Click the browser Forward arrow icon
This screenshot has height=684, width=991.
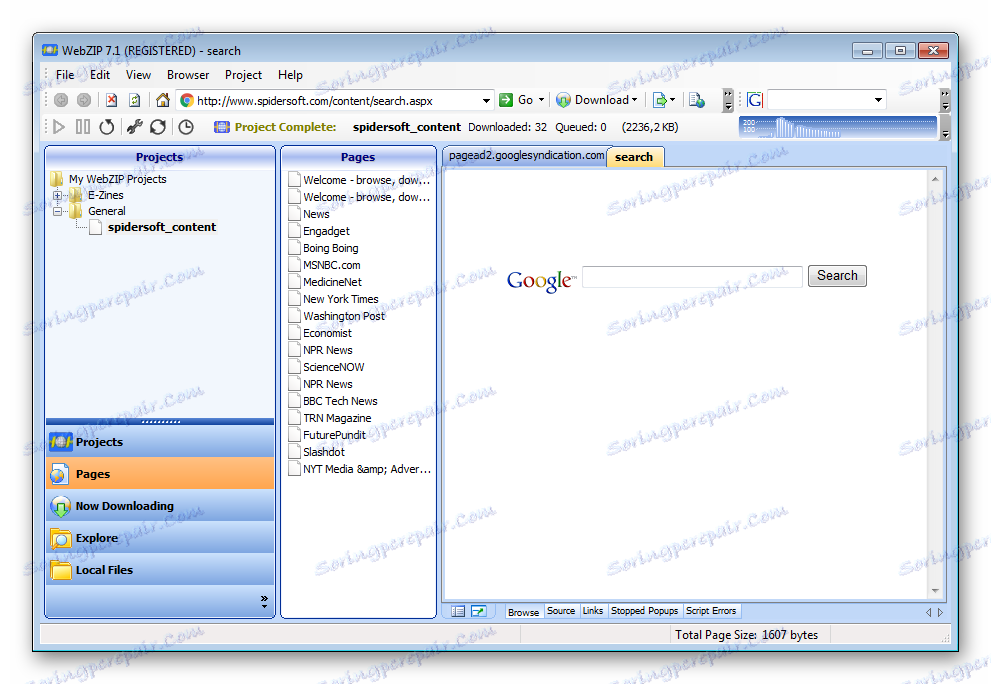(83, 100)
